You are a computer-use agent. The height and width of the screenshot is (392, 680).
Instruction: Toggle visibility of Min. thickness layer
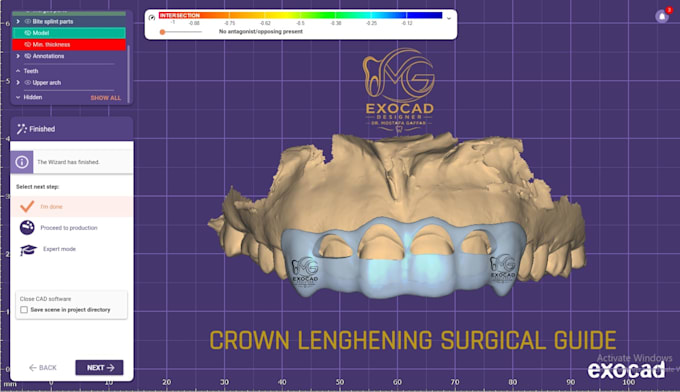[28, 45]
